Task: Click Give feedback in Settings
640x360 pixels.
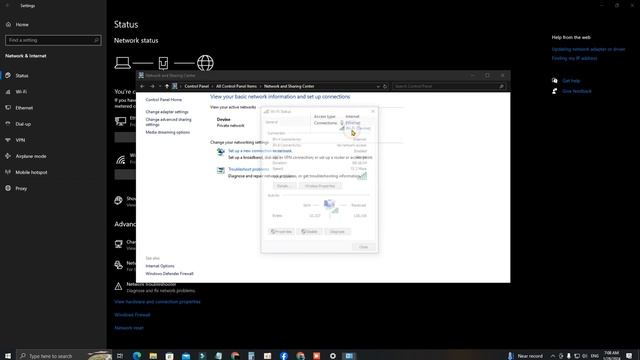Action: [577, 91]
